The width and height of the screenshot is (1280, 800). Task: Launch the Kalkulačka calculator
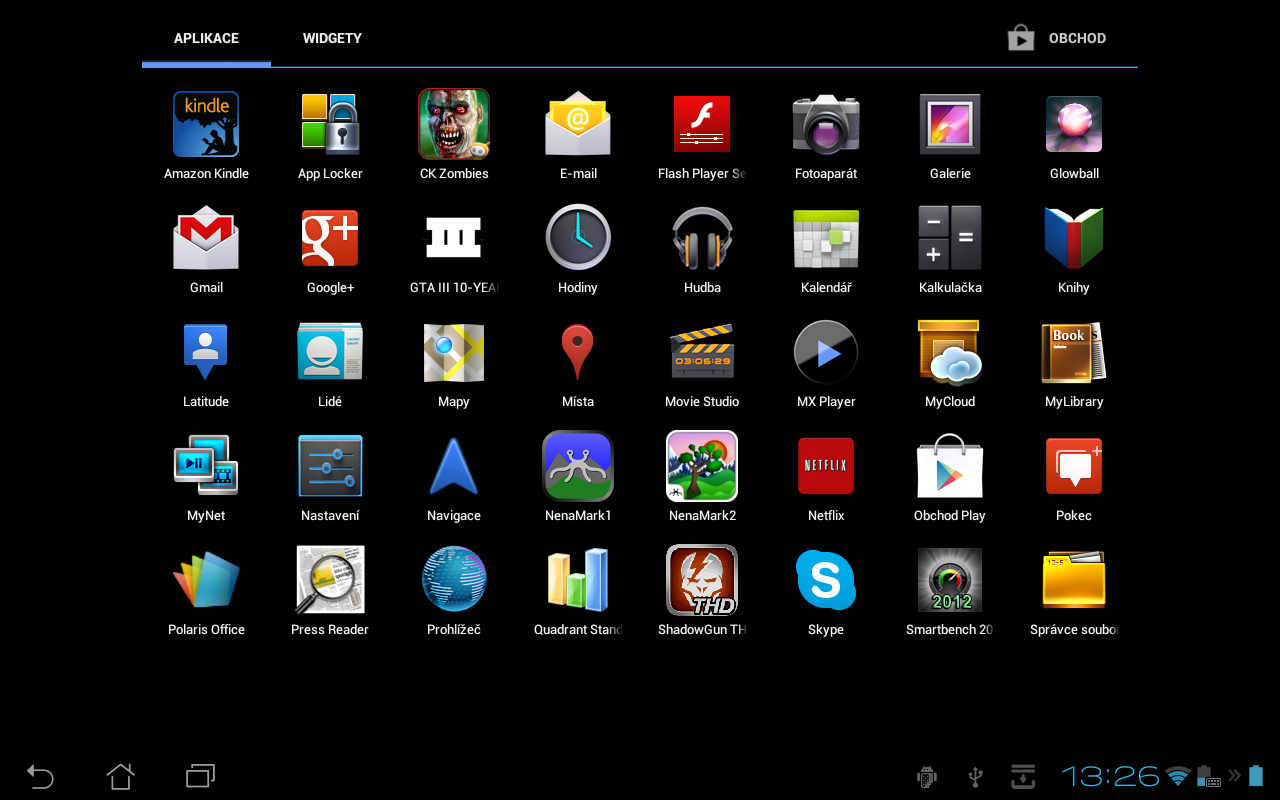[950, 238]
